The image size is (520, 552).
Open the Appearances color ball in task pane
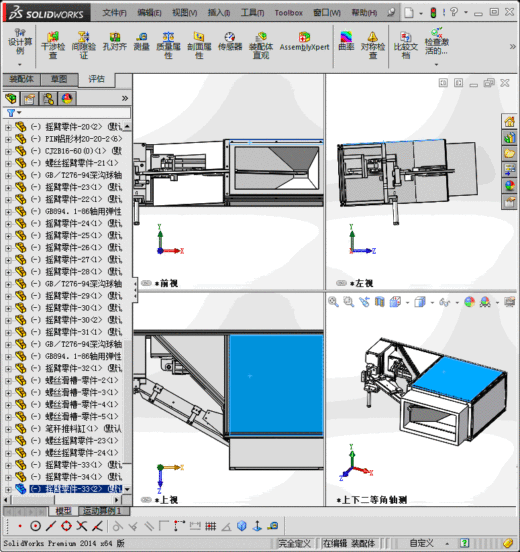[509, 186]
